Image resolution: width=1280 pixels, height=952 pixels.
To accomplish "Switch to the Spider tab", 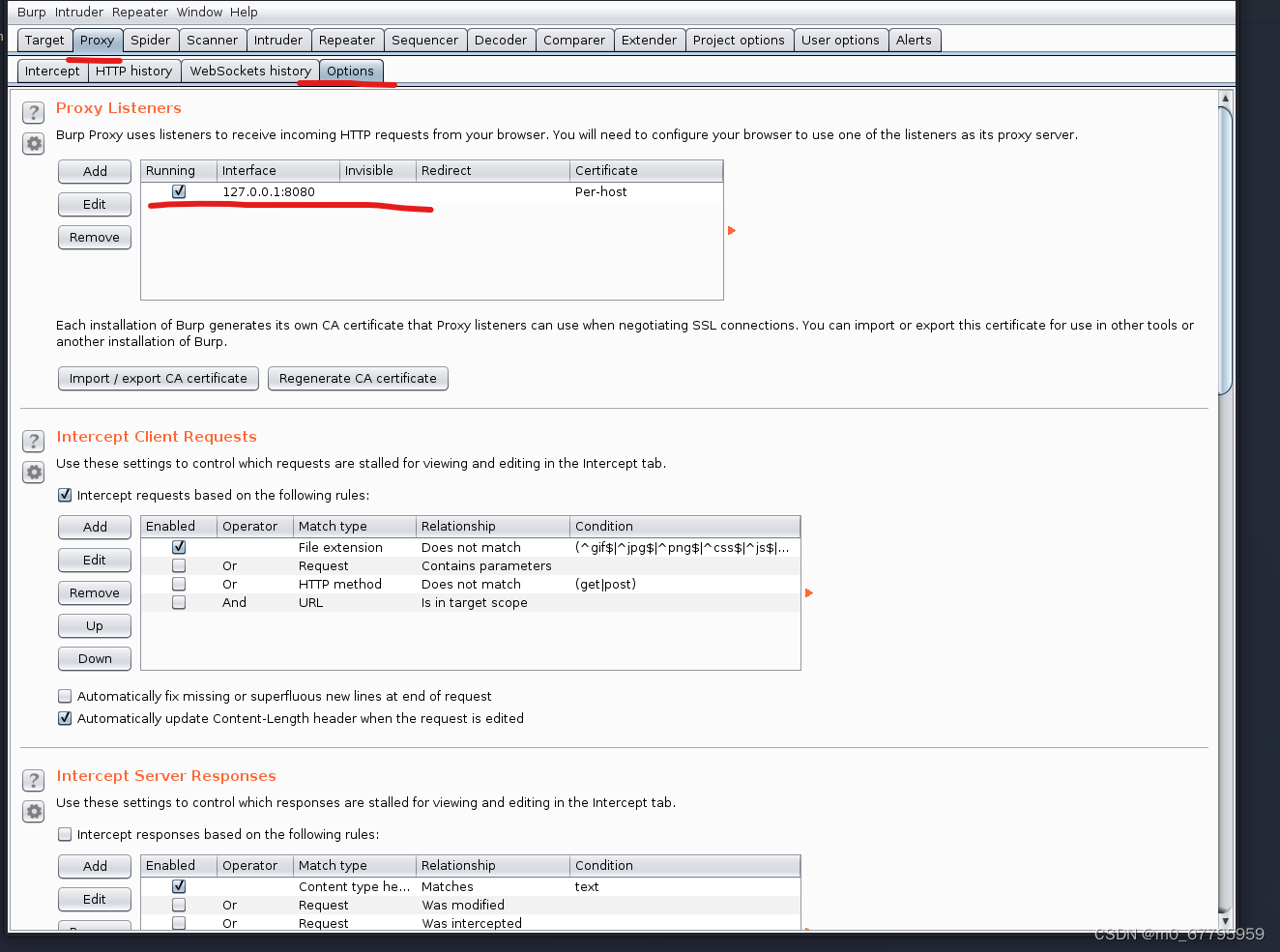I will (151, 40).
